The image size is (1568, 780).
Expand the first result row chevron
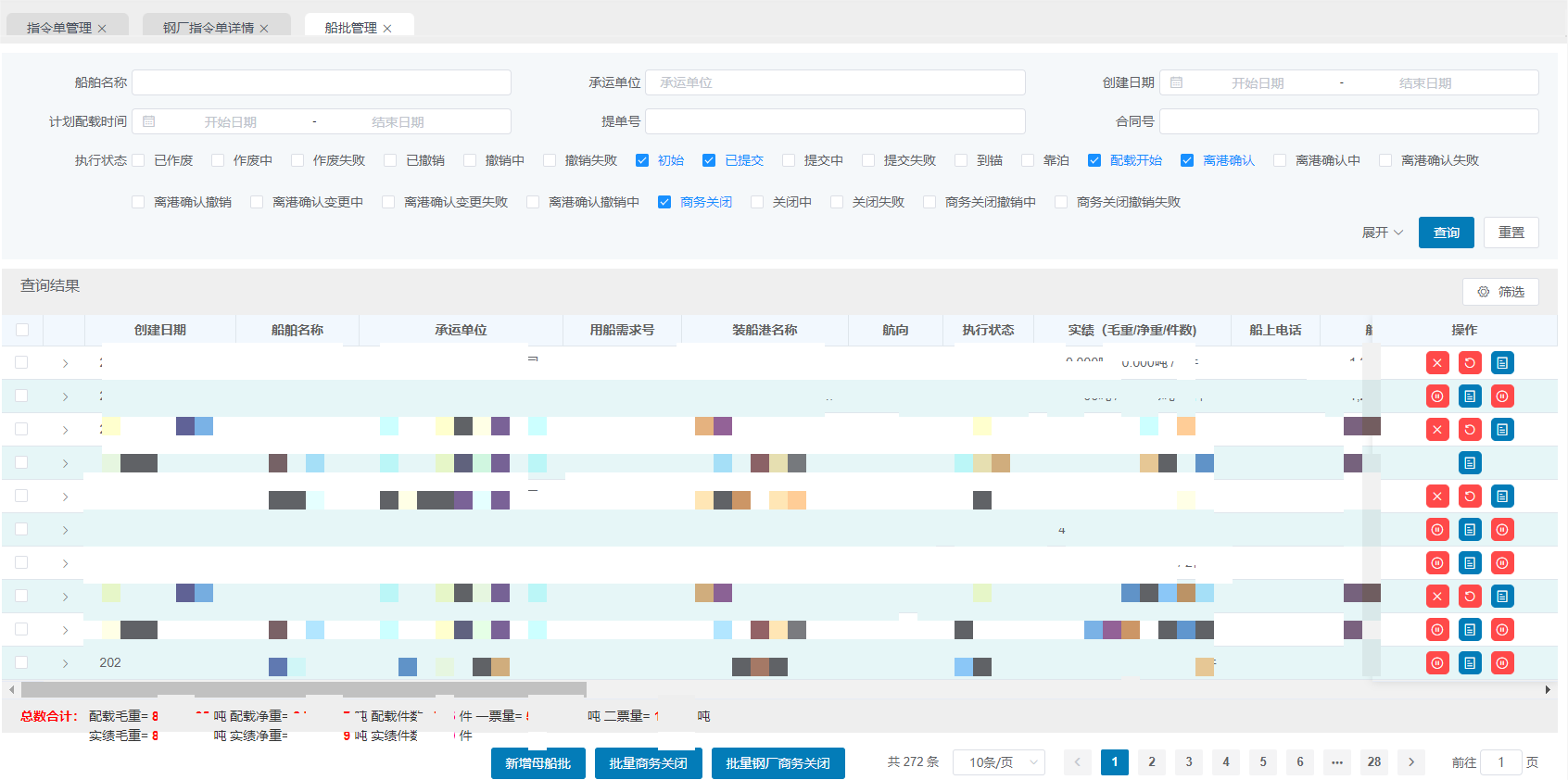[65, 363]
